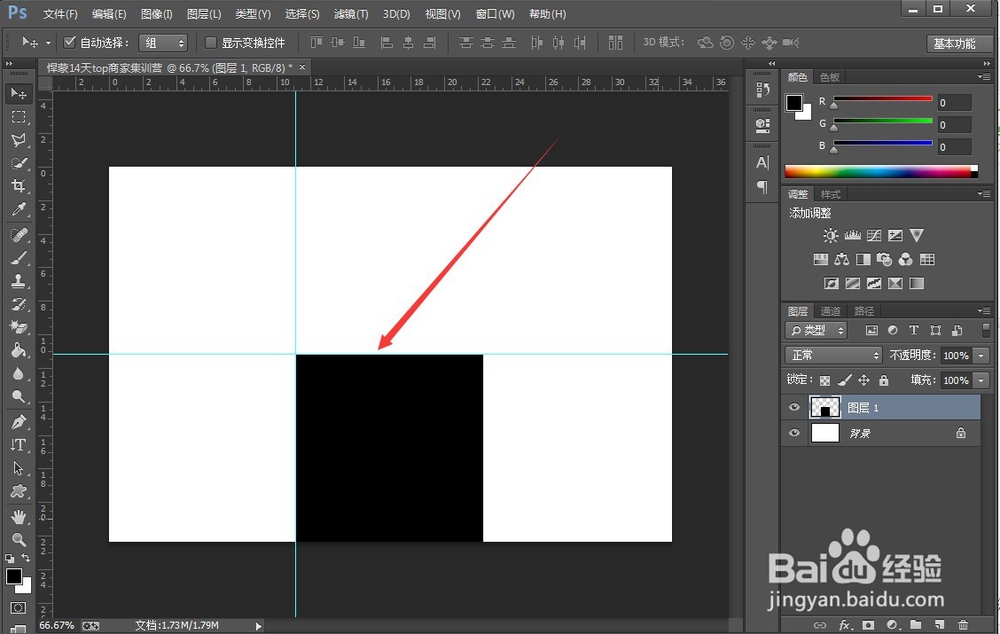The height and width of the screenshot is (634, 1000).
Task: Select the Move tool
Action: pos(18,94)
